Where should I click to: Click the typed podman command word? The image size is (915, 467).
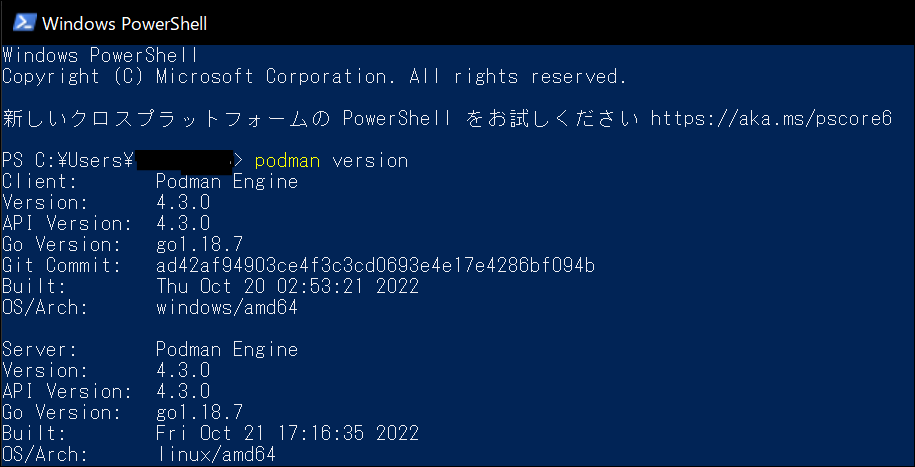[x=288, y=161]
